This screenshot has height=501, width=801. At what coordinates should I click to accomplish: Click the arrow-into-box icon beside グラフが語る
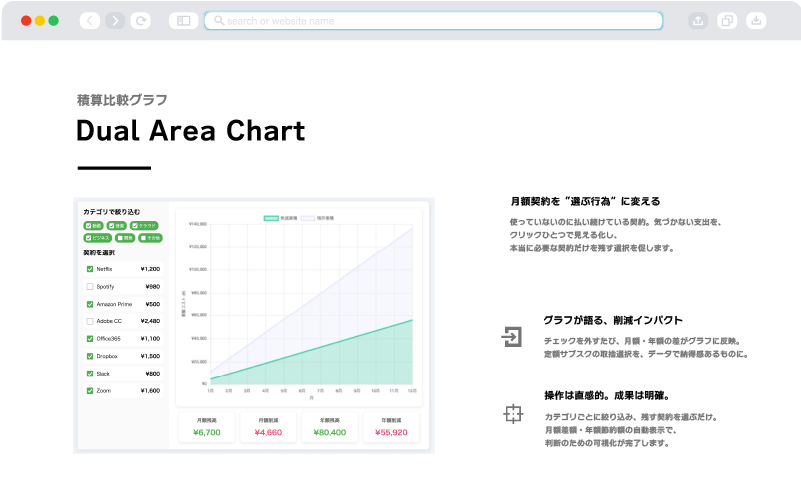pyautogui.click(x=512, y=336)
